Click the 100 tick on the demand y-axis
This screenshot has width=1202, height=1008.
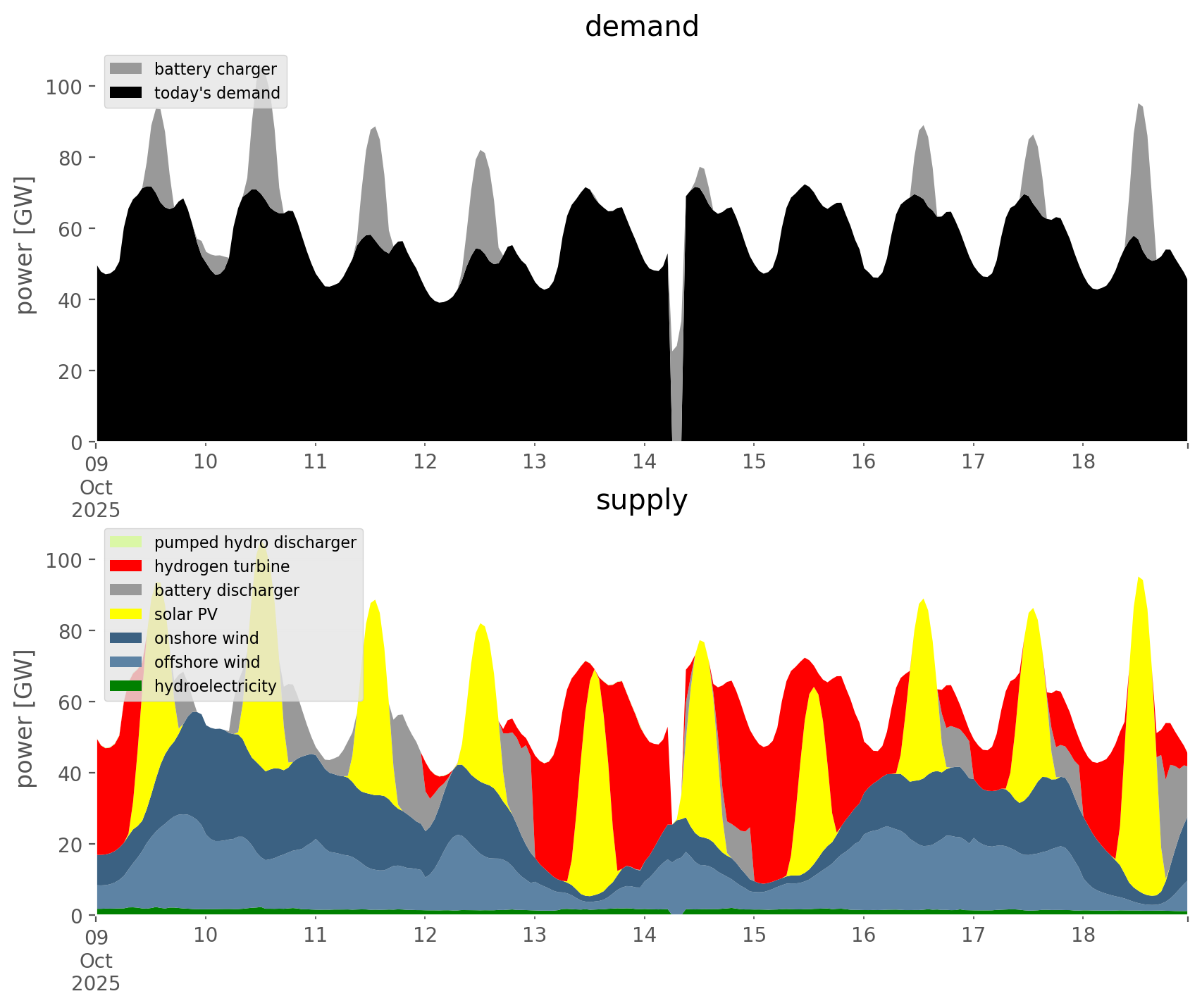point(64,87)
